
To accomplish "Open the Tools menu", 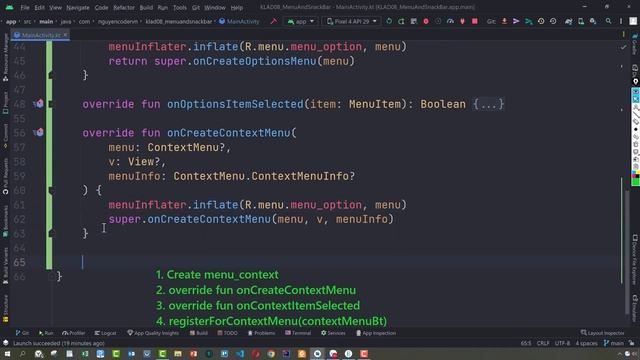I will point(180,7).
